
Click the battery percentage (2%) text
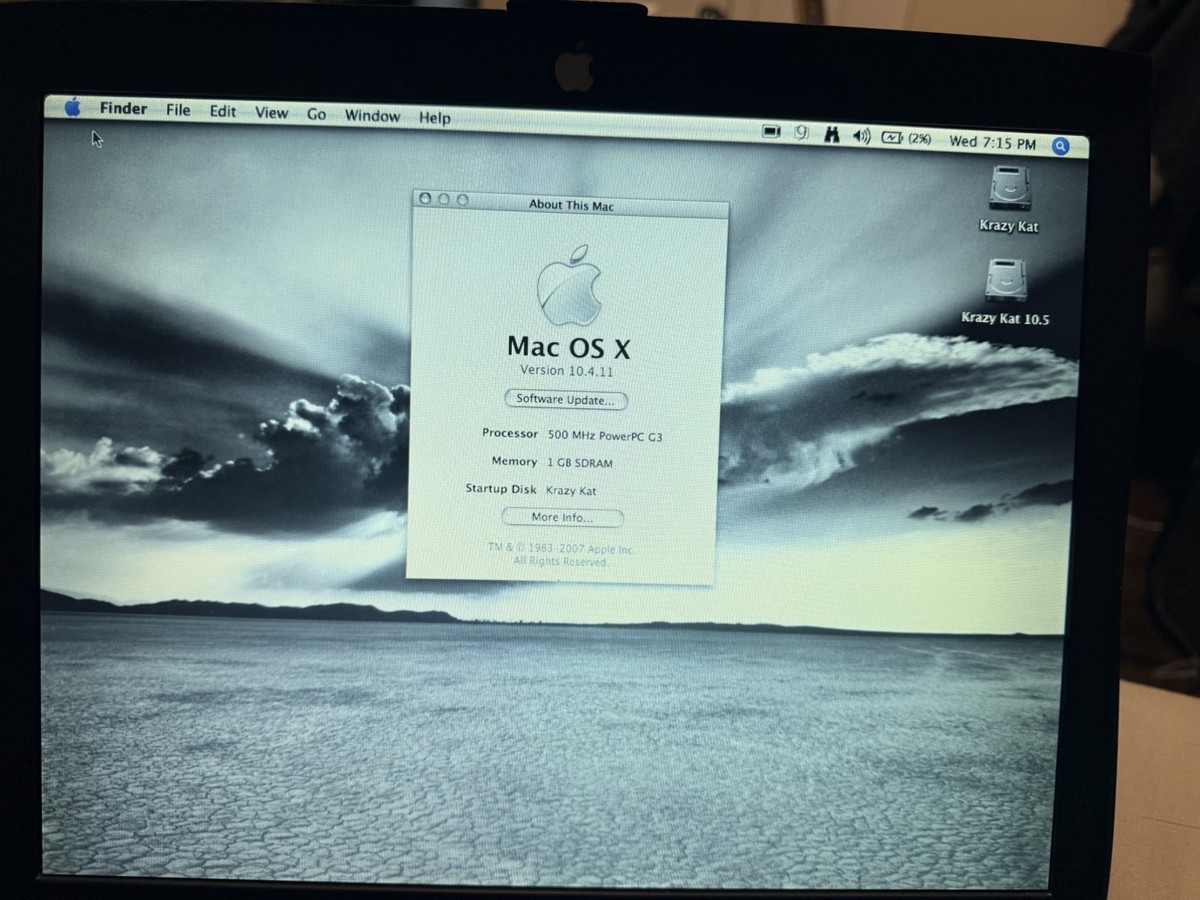pos(919,139)
